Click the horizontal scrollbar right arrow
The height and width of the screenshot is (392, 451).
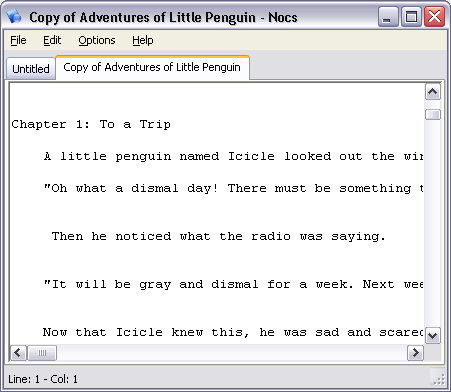(415, 353)
